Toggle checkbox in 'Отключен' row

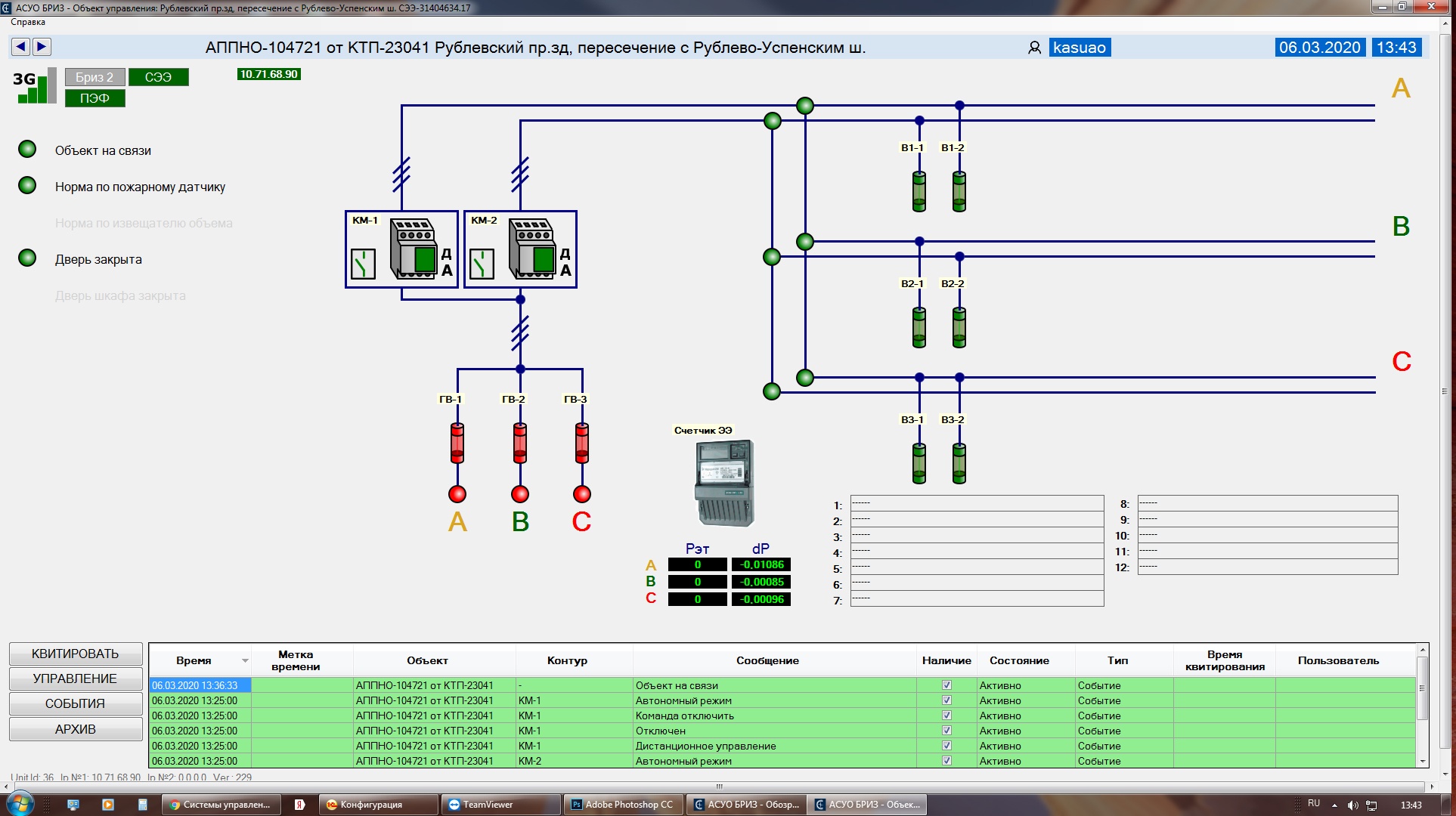coord(946,731)
